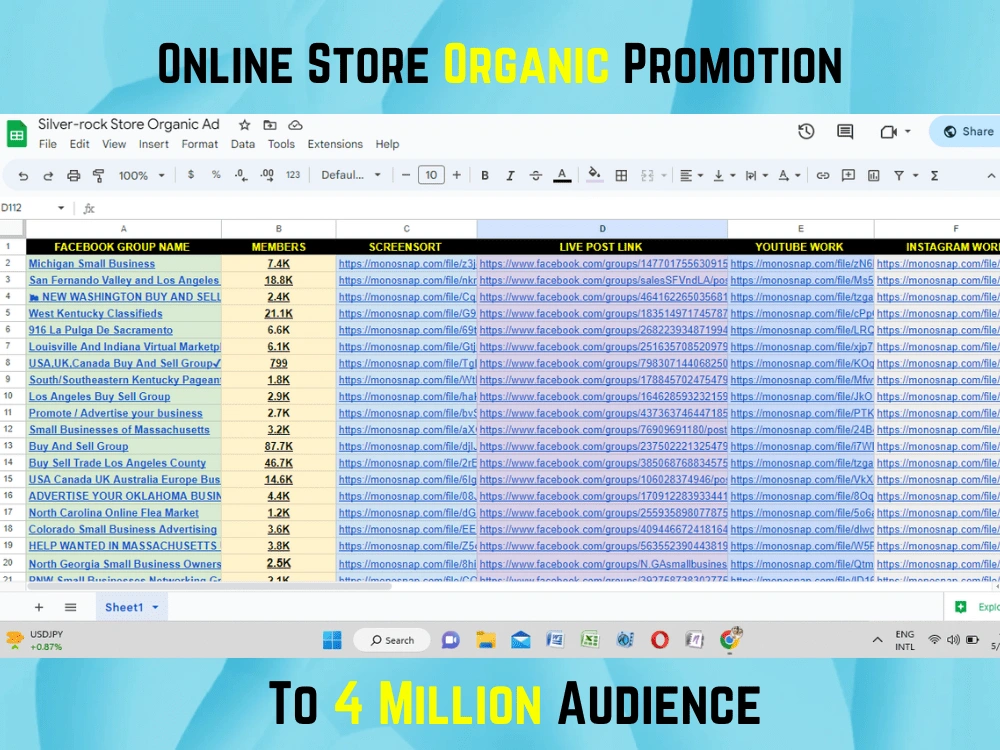Open version history clock icon
The image size is (1000, 750).
tap(806, 131)
